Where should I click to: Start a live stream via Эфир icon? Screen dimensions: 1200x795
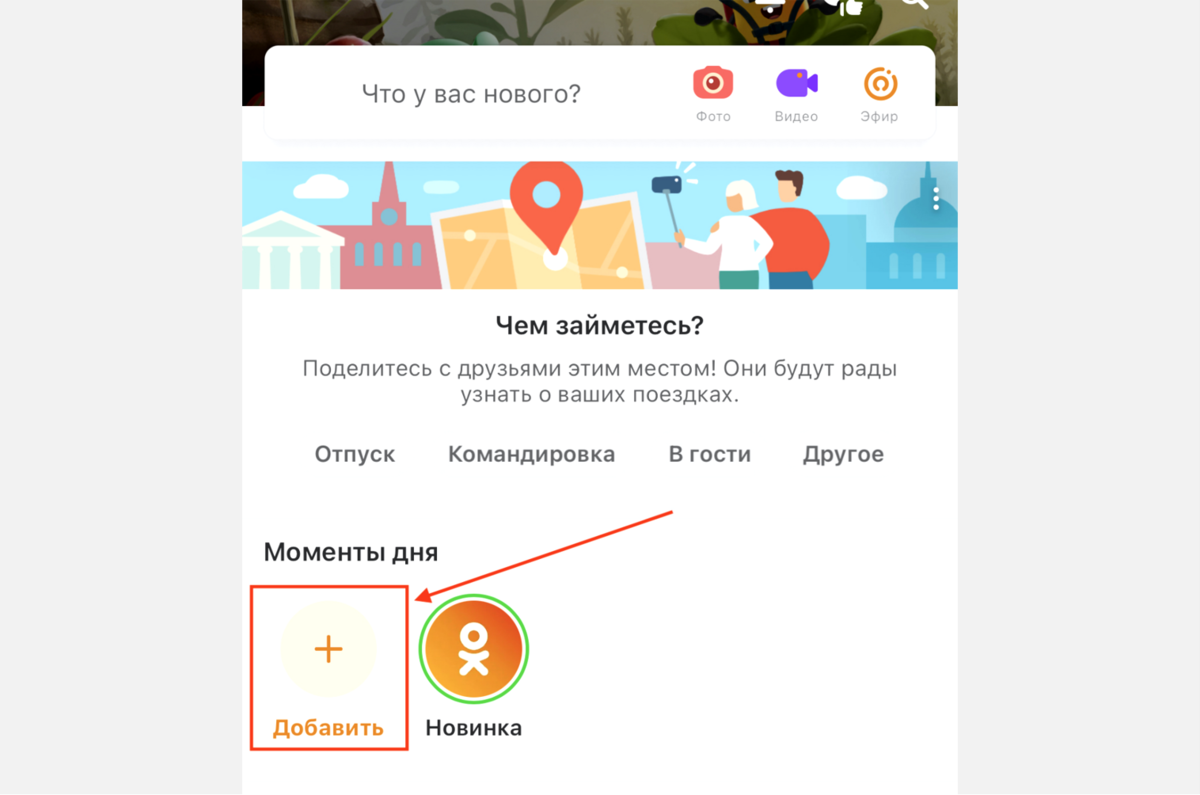(x=880, y=84)
